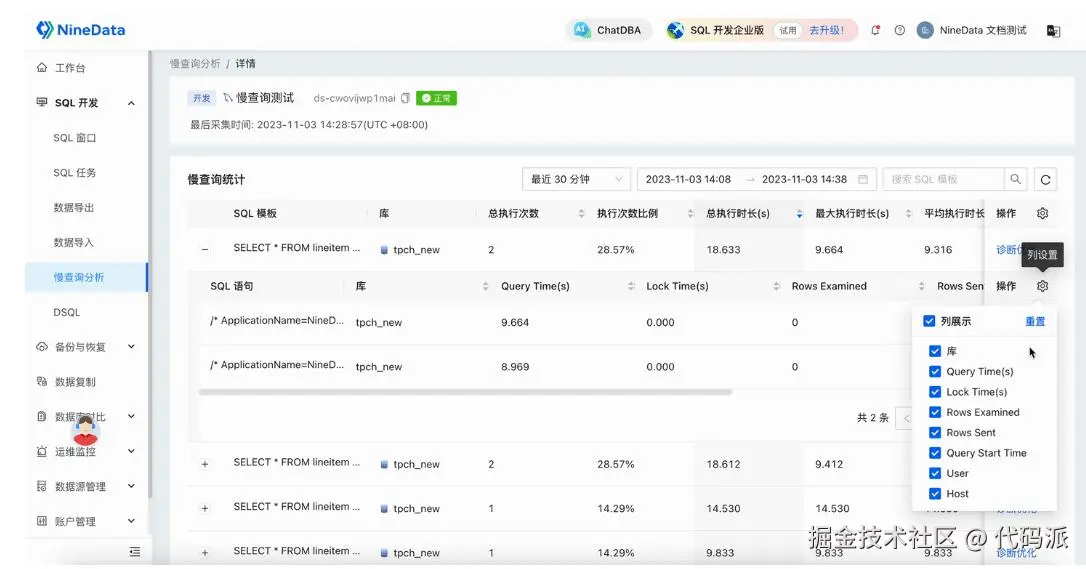Sort nested table by Lock Time(s)

click(776, 287)
